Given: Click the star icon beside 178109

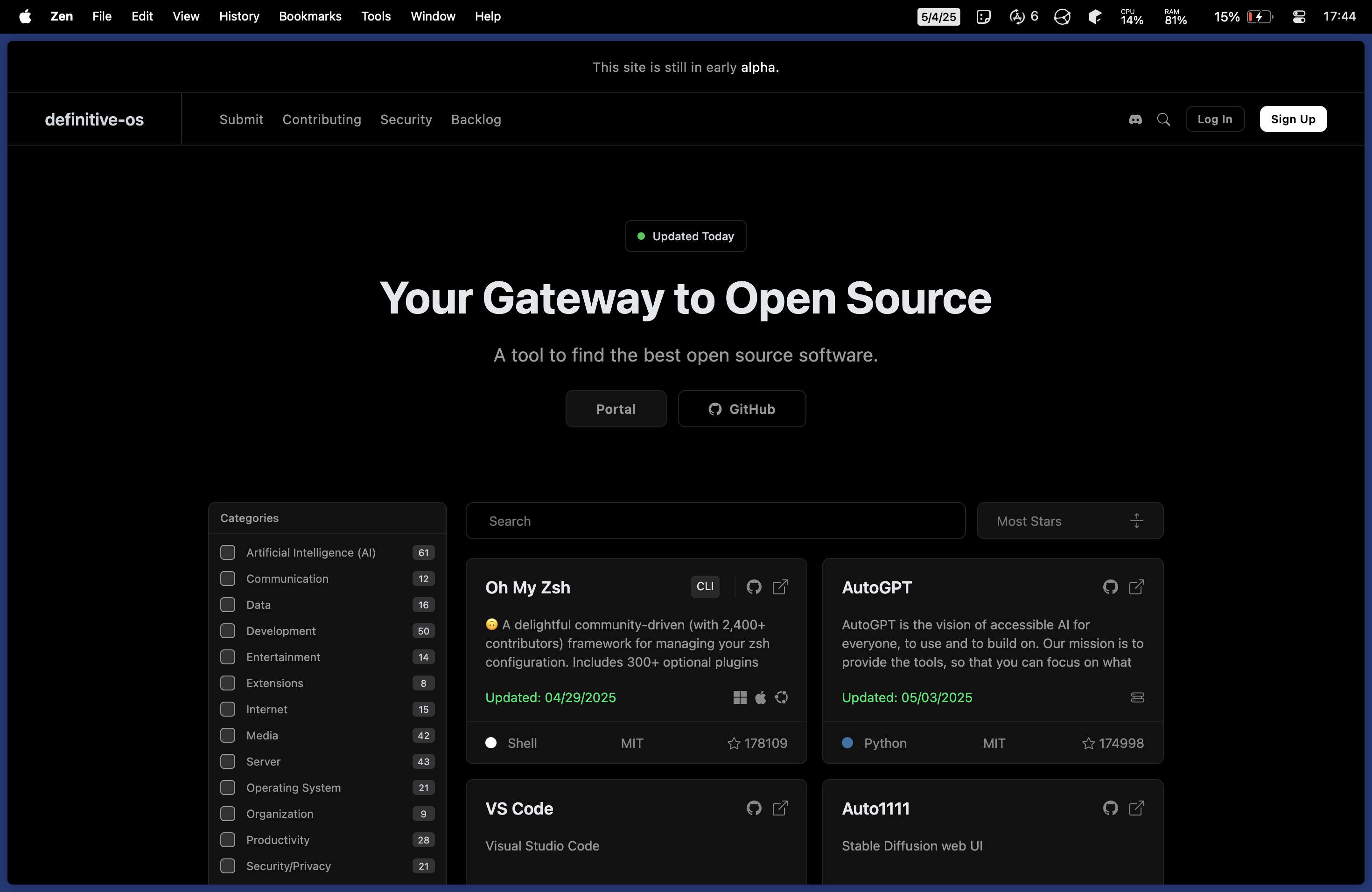Looking at the screenshot, I should pyautogui.click(x=733, y=743).
